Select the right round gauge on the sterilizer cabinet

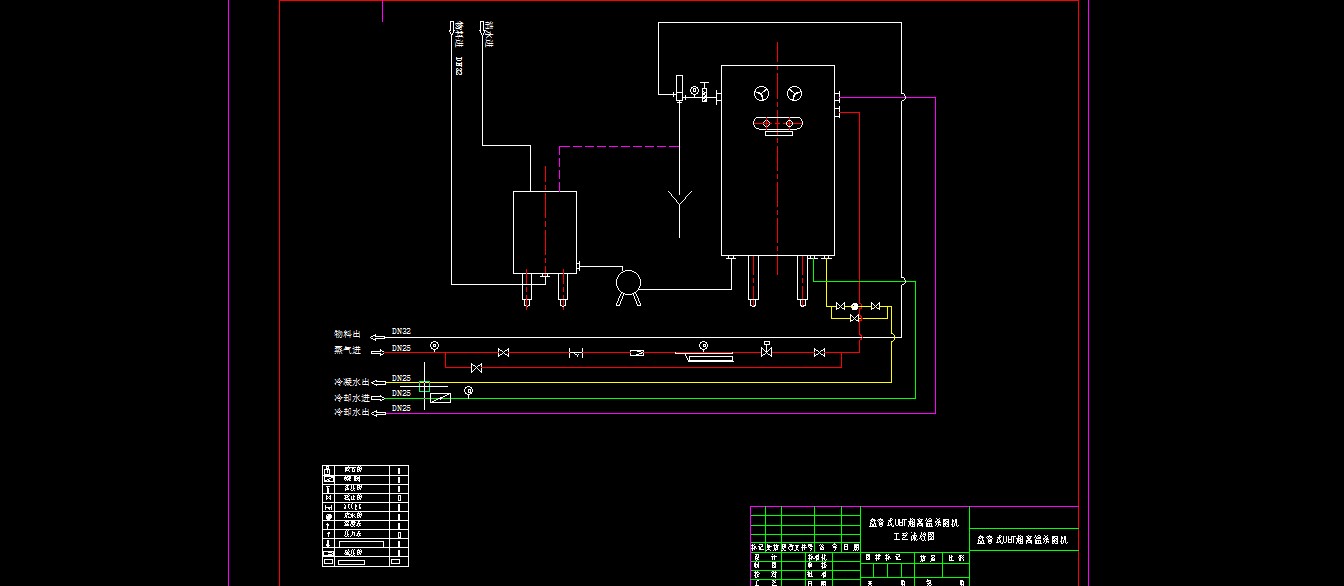click(x=795, y=94)
